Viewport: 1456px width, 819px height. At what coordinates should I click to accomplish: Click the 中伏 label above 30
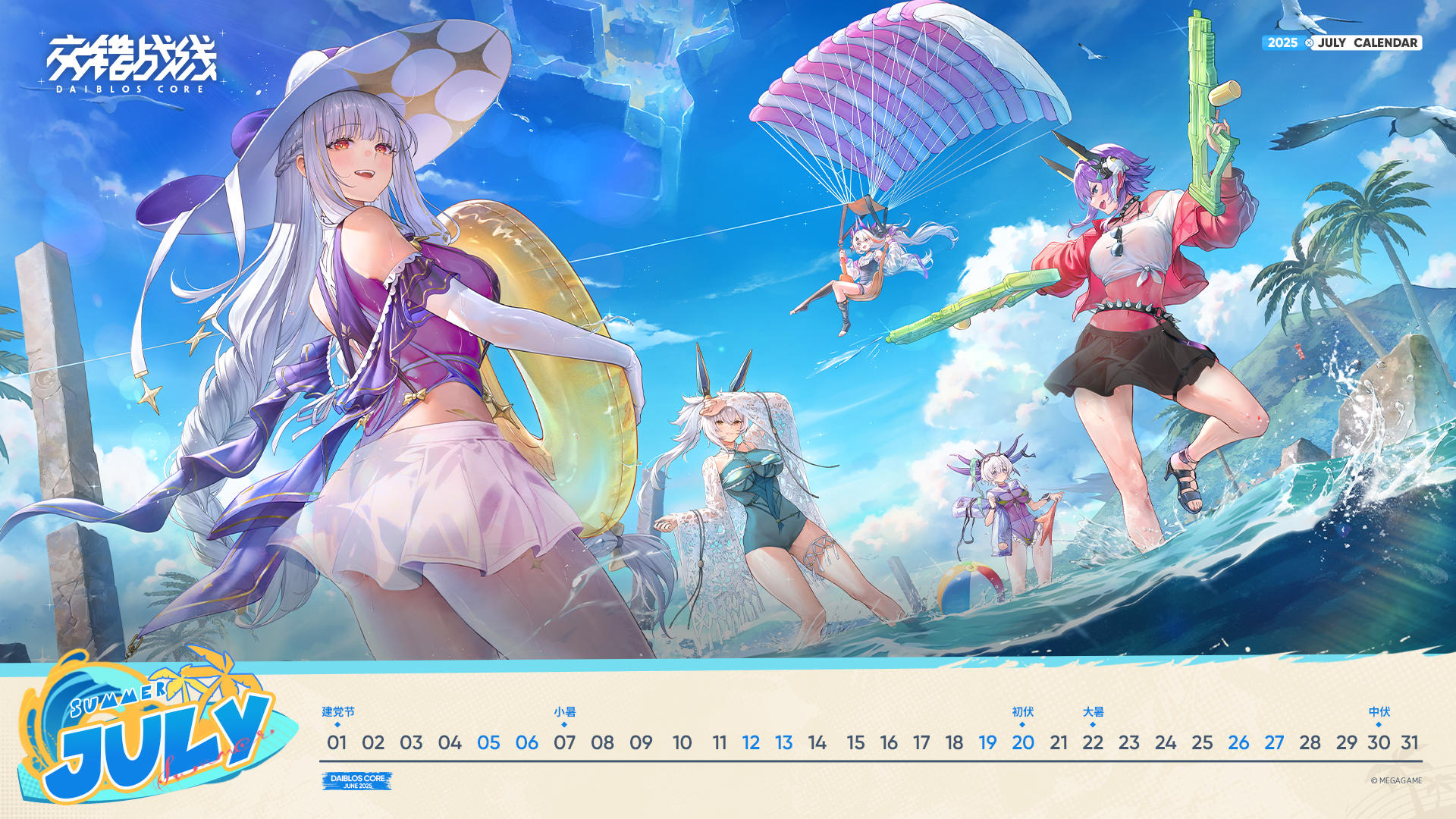pos(1379,711)
